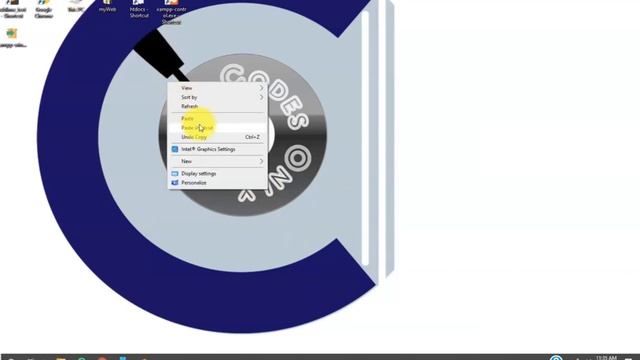Select the xampp-win installer desktop icon
The width and height of the screenshot is (640, 360).
pyautogui.click(x=13, y=38)
